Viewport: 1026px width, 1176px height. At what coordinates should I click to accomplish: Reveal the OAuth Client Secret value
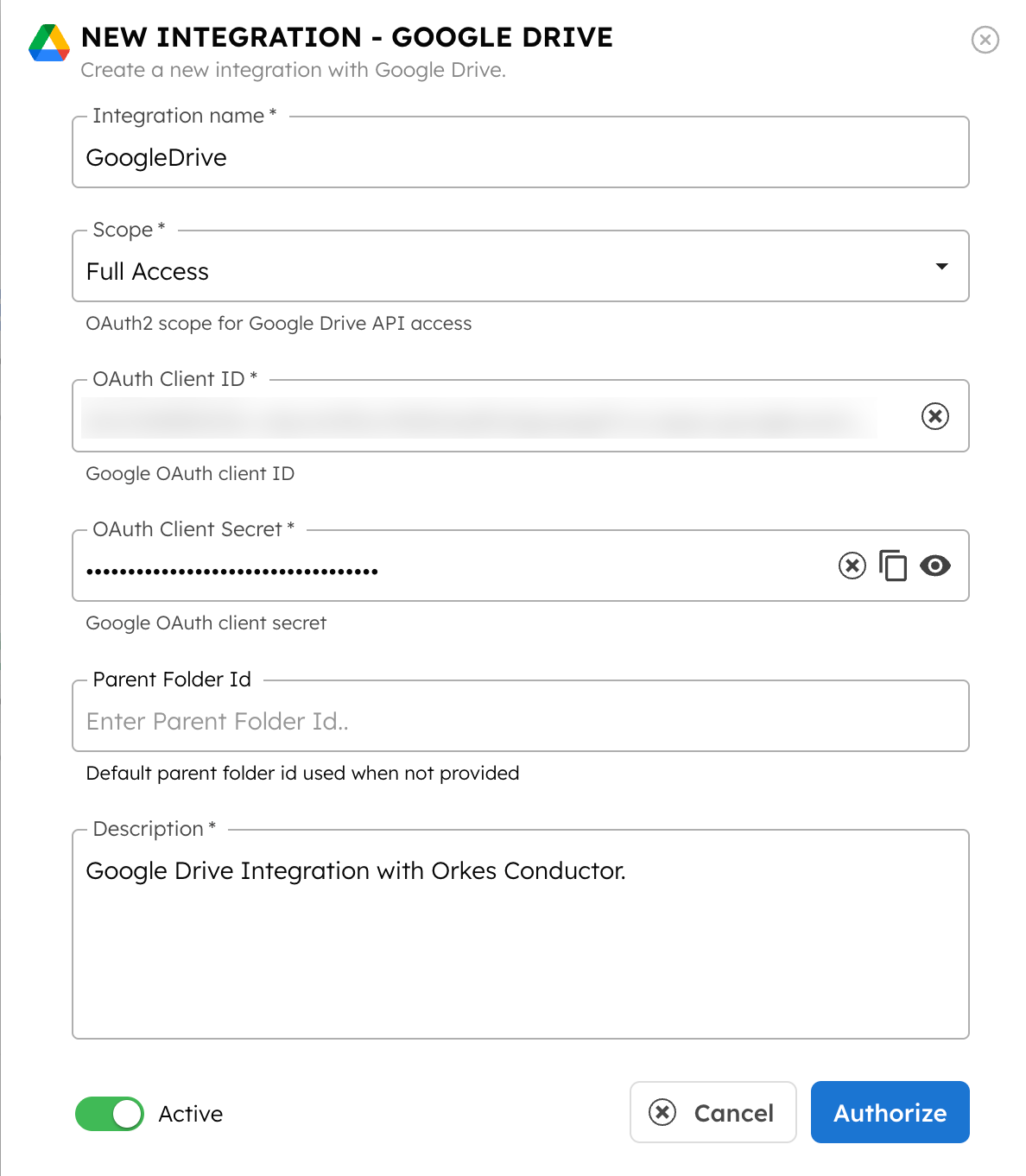[x=934, y=566]
